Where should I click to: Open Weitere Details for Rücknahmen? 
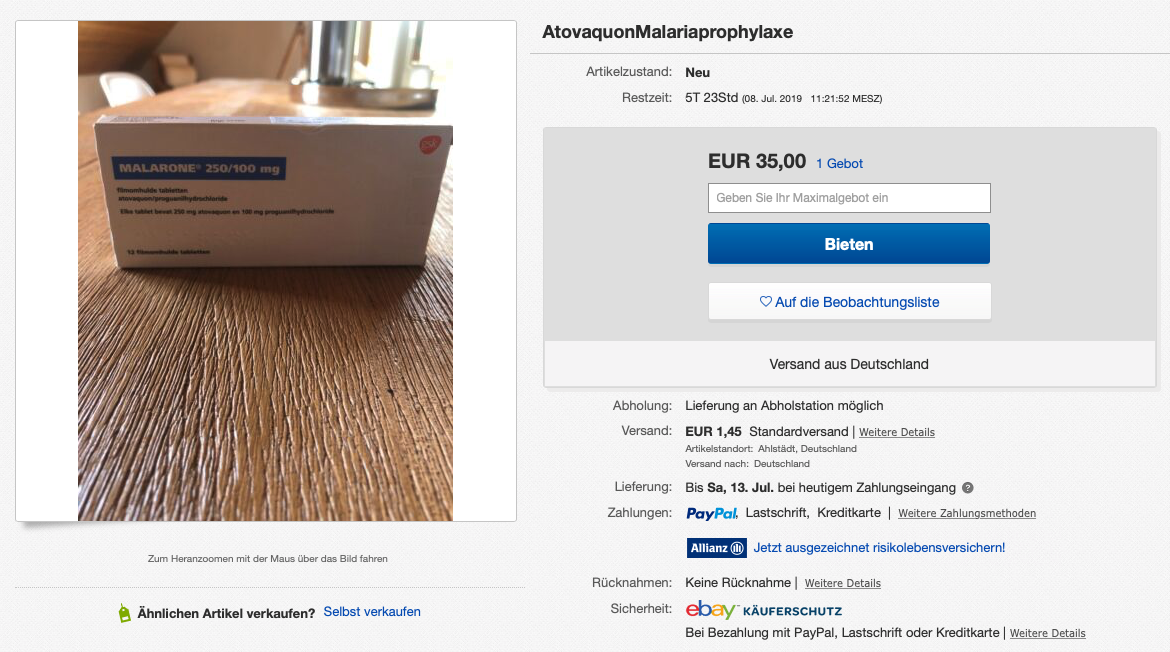tap(842, 583)
